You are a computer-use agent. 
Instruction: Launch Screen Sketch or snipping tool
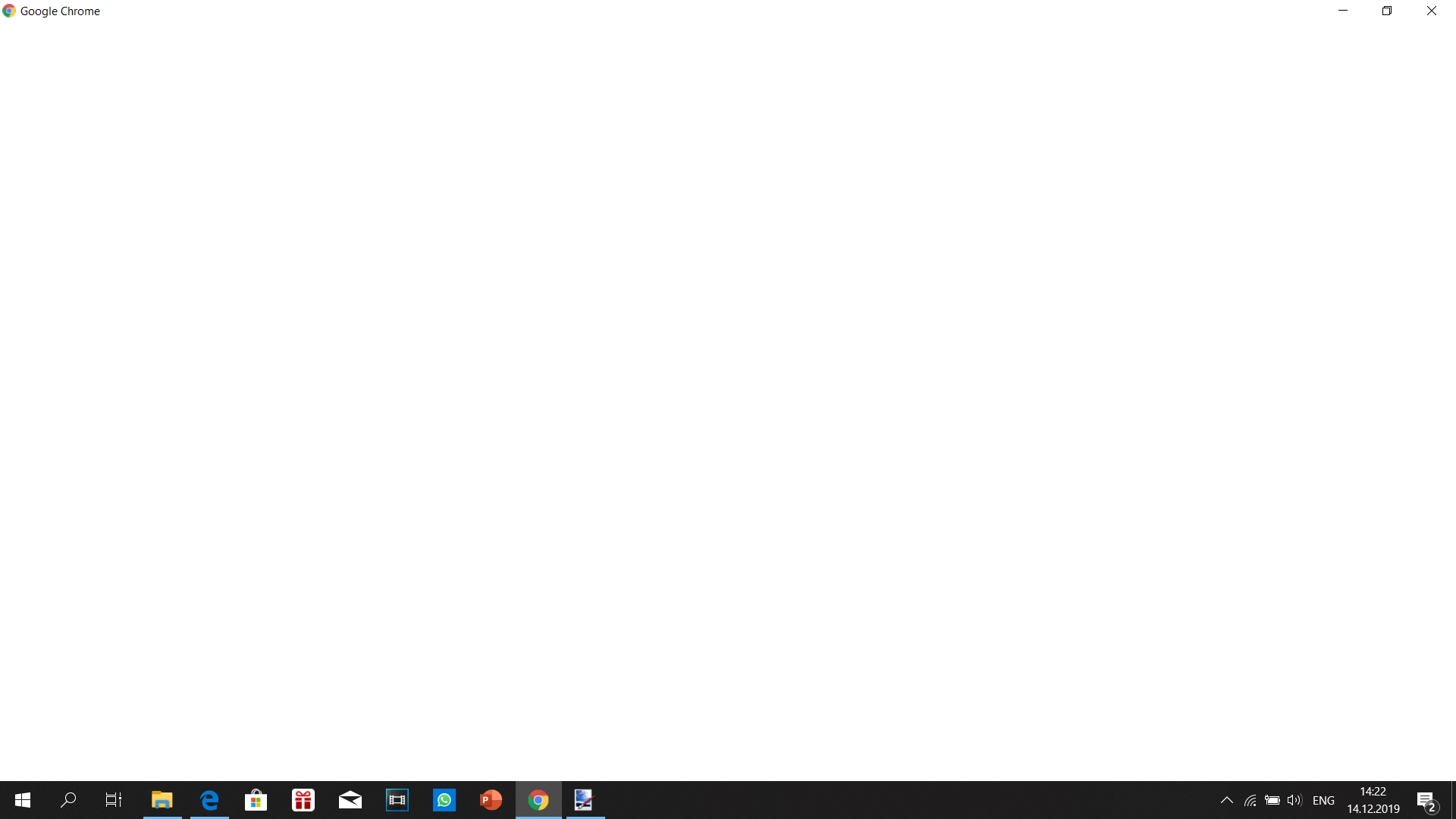[x=585, y=800]
